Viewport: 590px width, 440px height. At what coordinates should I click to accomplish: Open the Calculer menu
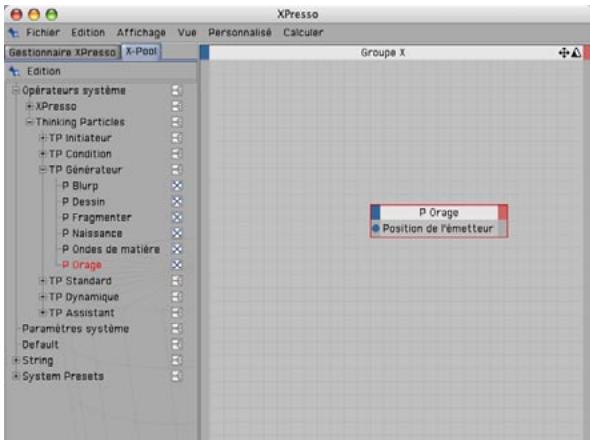[303, 33]
